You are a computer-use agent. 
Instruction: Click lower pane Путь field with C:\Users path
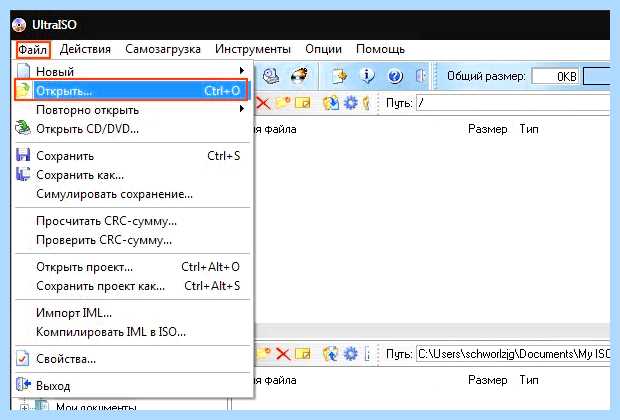pos(513,354)
